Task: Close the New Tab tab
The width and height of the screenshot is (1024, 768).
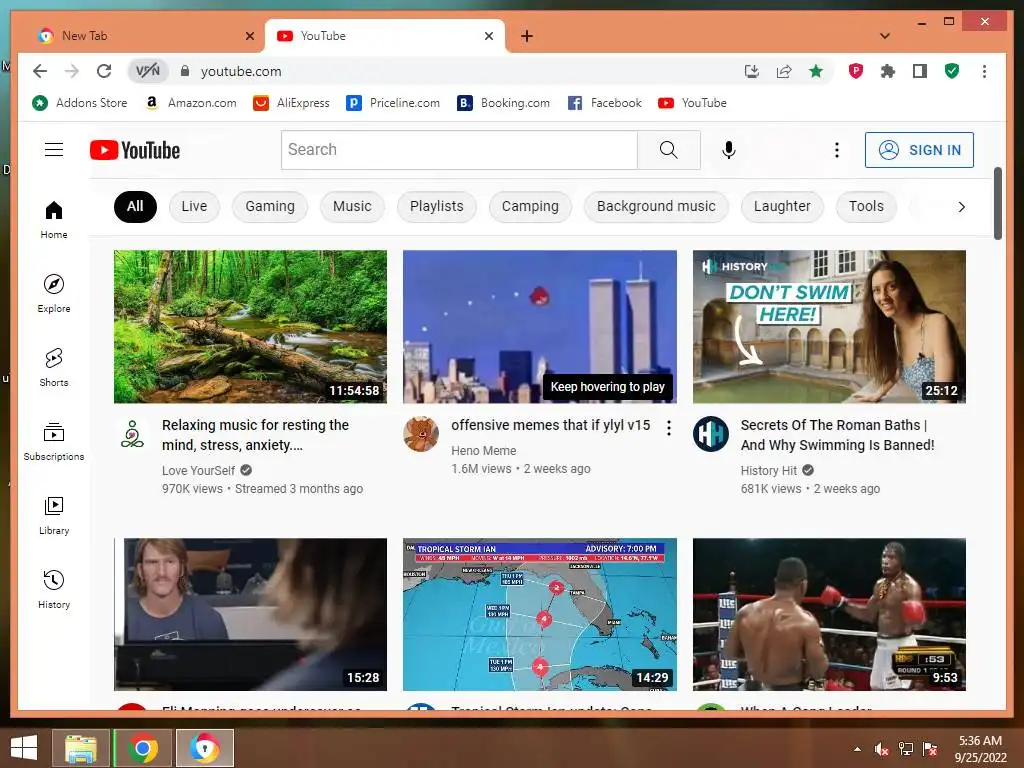Action: click(249, 36)
